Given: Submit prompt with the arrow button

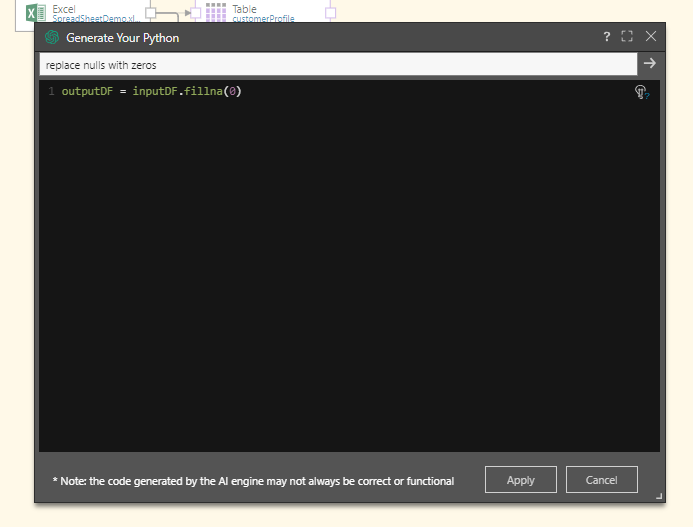Looking at the screenshot, I should [x=649, y=64].
